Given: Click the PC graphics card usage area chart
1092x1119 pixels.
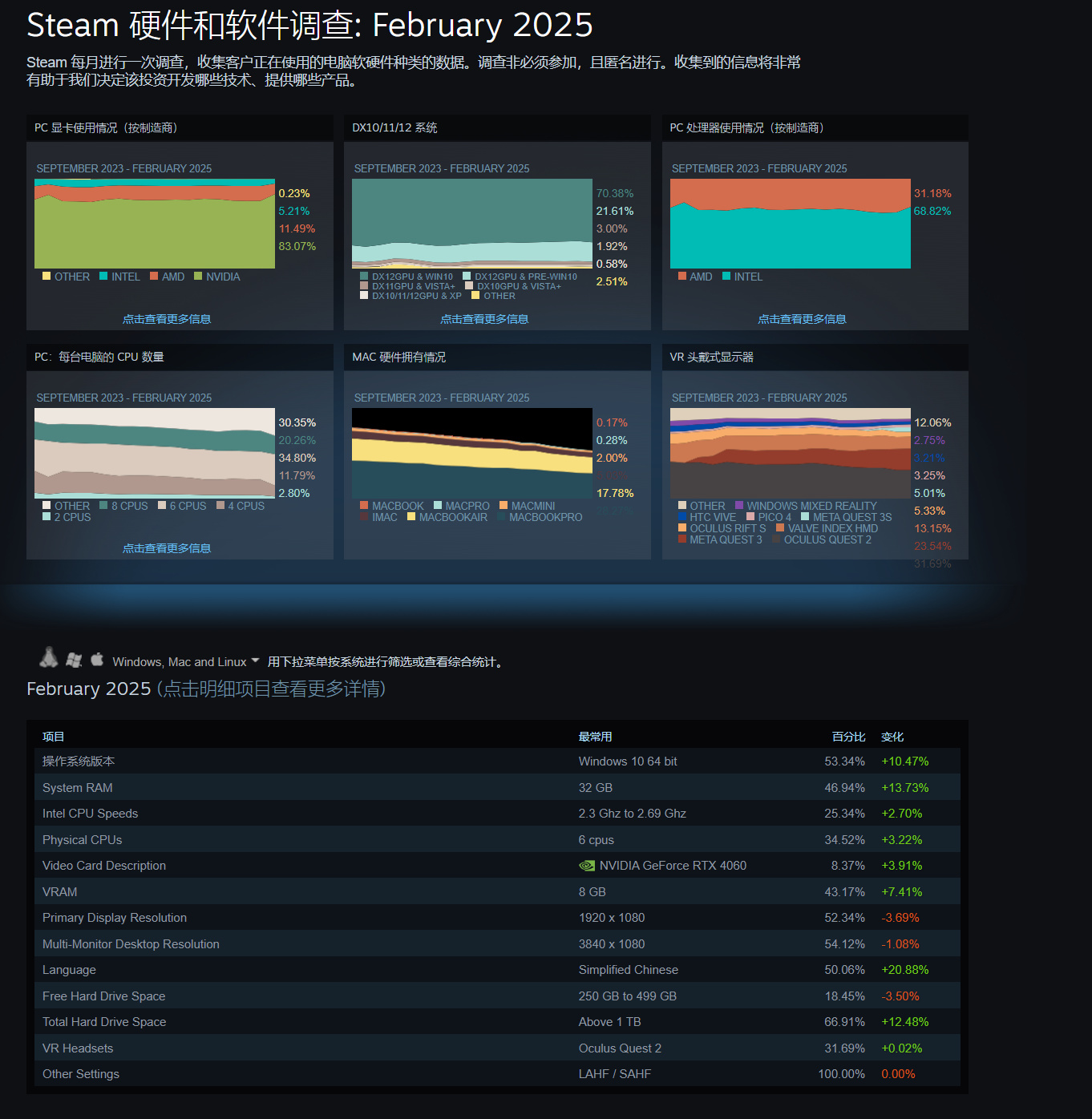Looking at the screenshot, I should coord(155,224).
